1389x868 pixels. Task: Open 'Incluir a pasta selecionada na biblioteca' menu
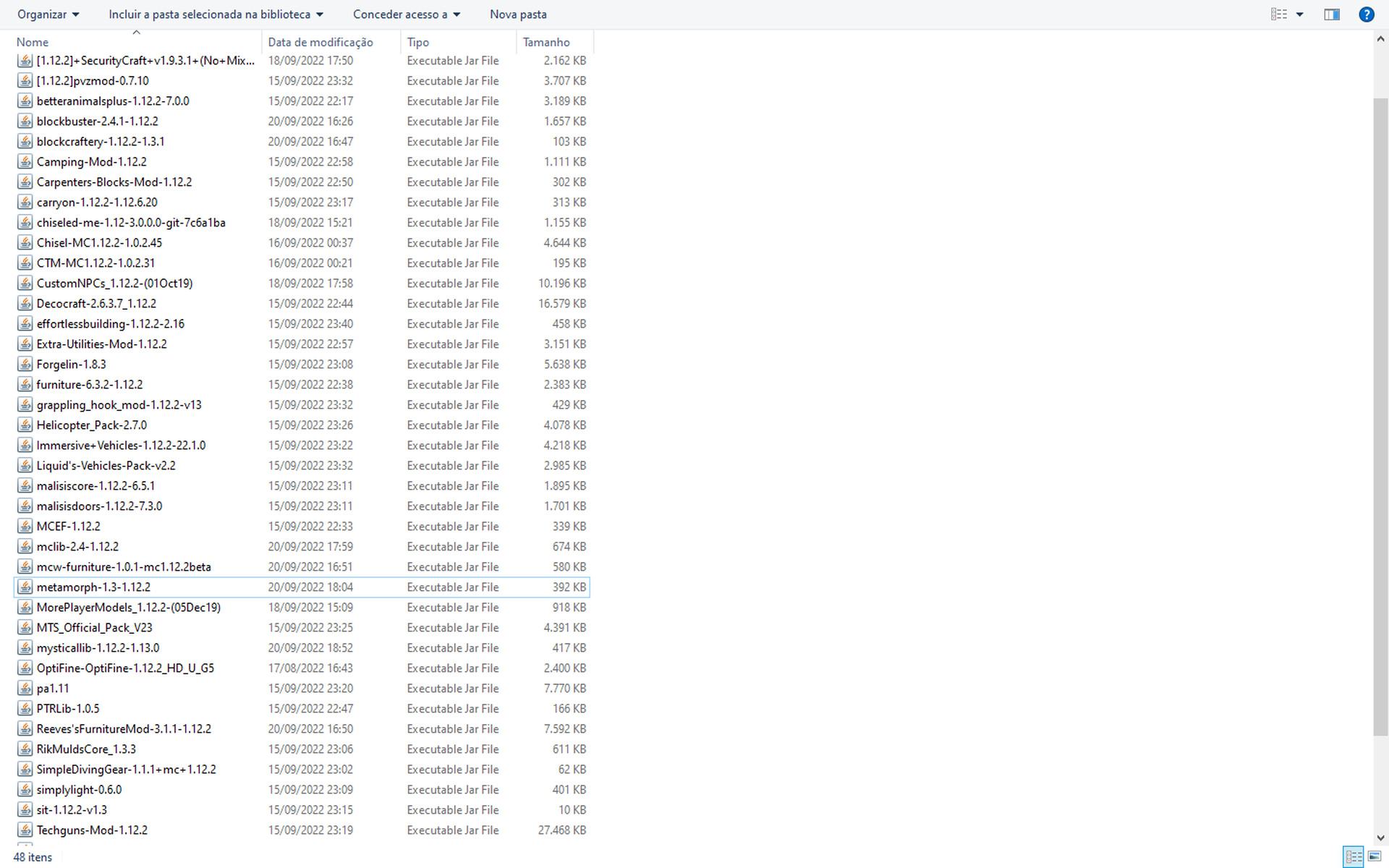tap(216, 14)
